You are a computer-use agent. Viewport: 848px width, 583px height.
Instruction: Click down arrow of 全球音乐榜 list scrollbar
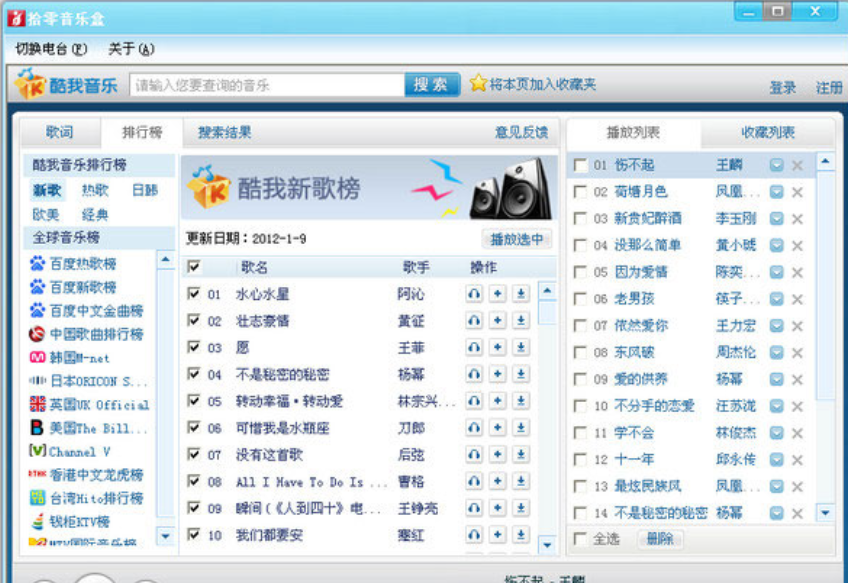tap(166, 536)
